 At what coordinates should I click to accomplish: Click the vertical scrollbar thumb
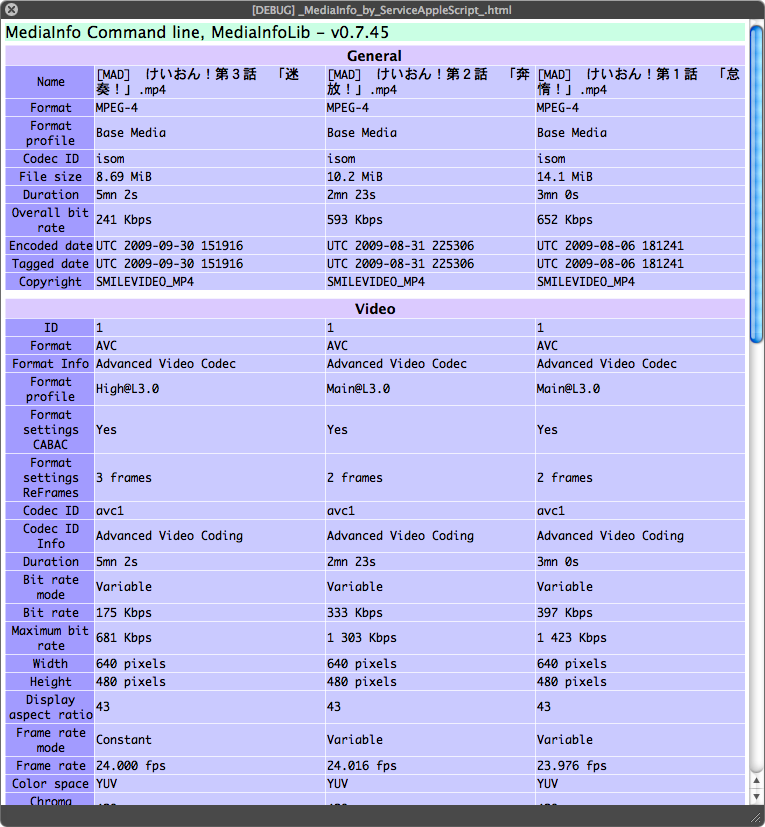[x=756, y=184]
